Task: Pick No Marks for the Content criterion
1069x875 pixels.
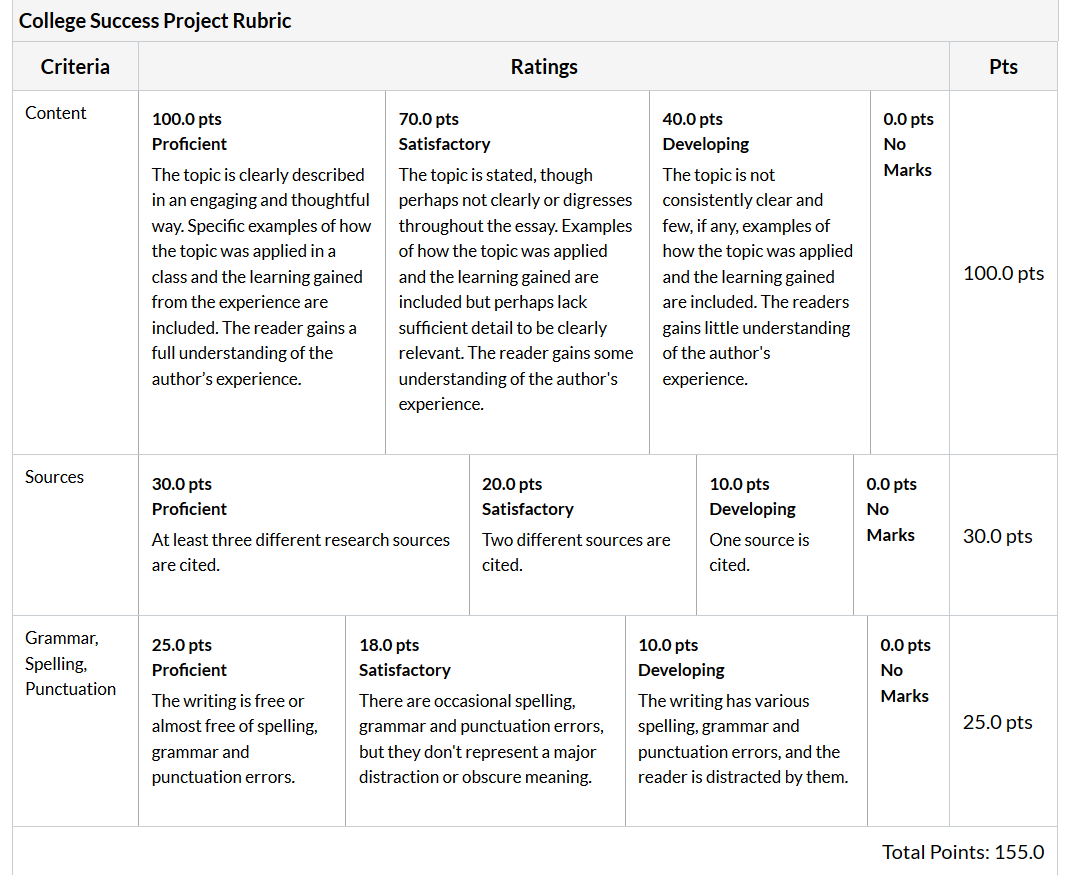Action: (909, 272)
